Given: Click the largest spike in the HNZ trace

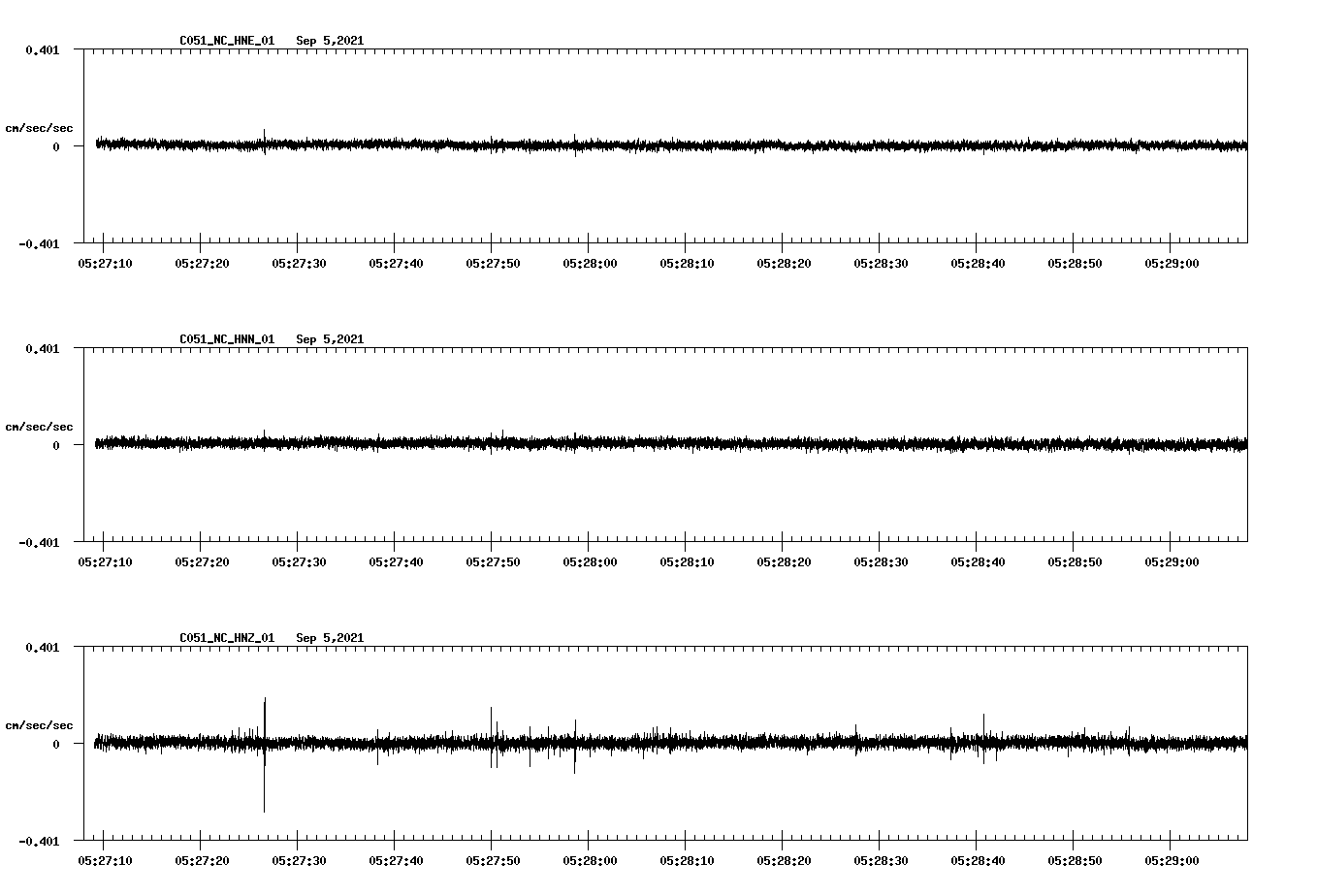Looking at the screenshot, I should [264, 754].
